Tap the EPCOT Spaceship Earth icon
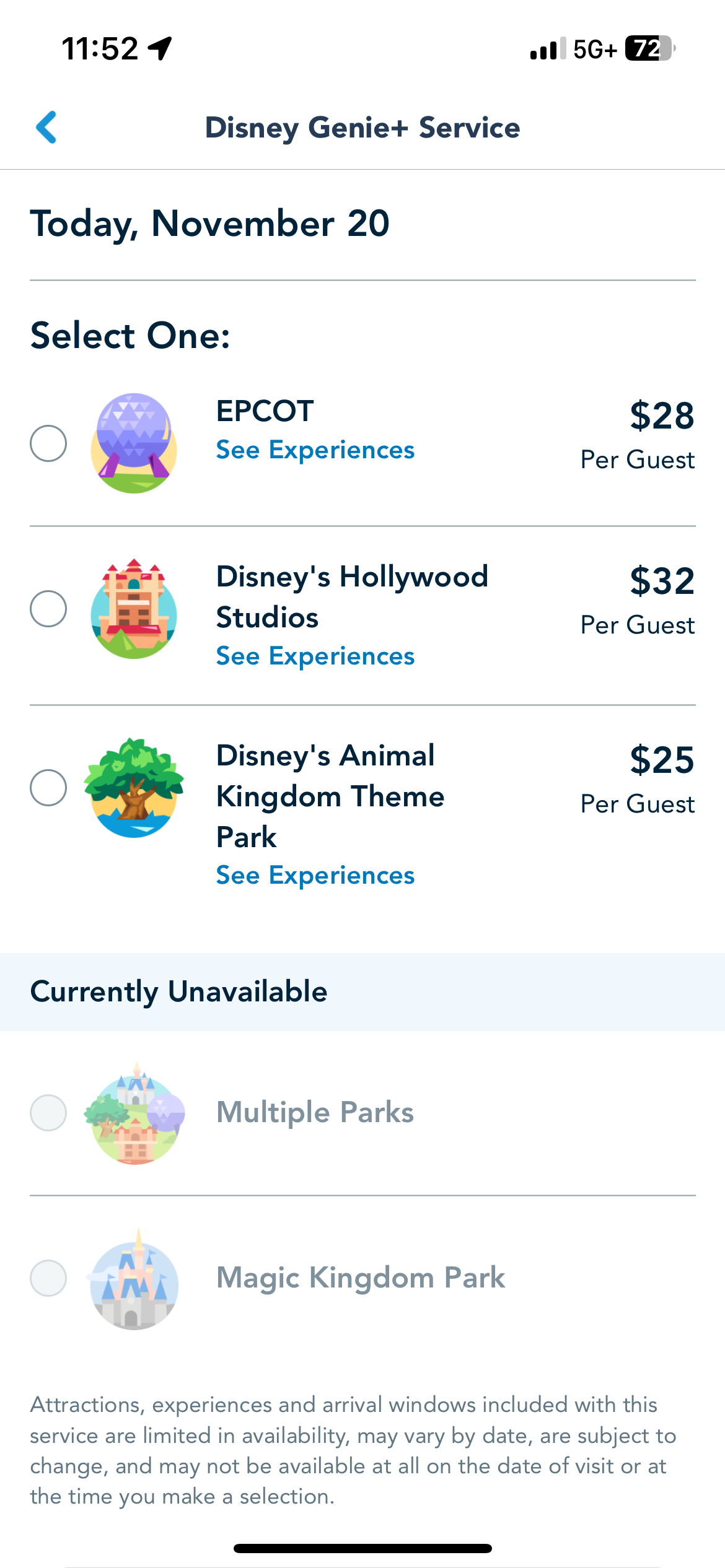Viewport: 725px width, 1568px height. [x=134, y=443]
